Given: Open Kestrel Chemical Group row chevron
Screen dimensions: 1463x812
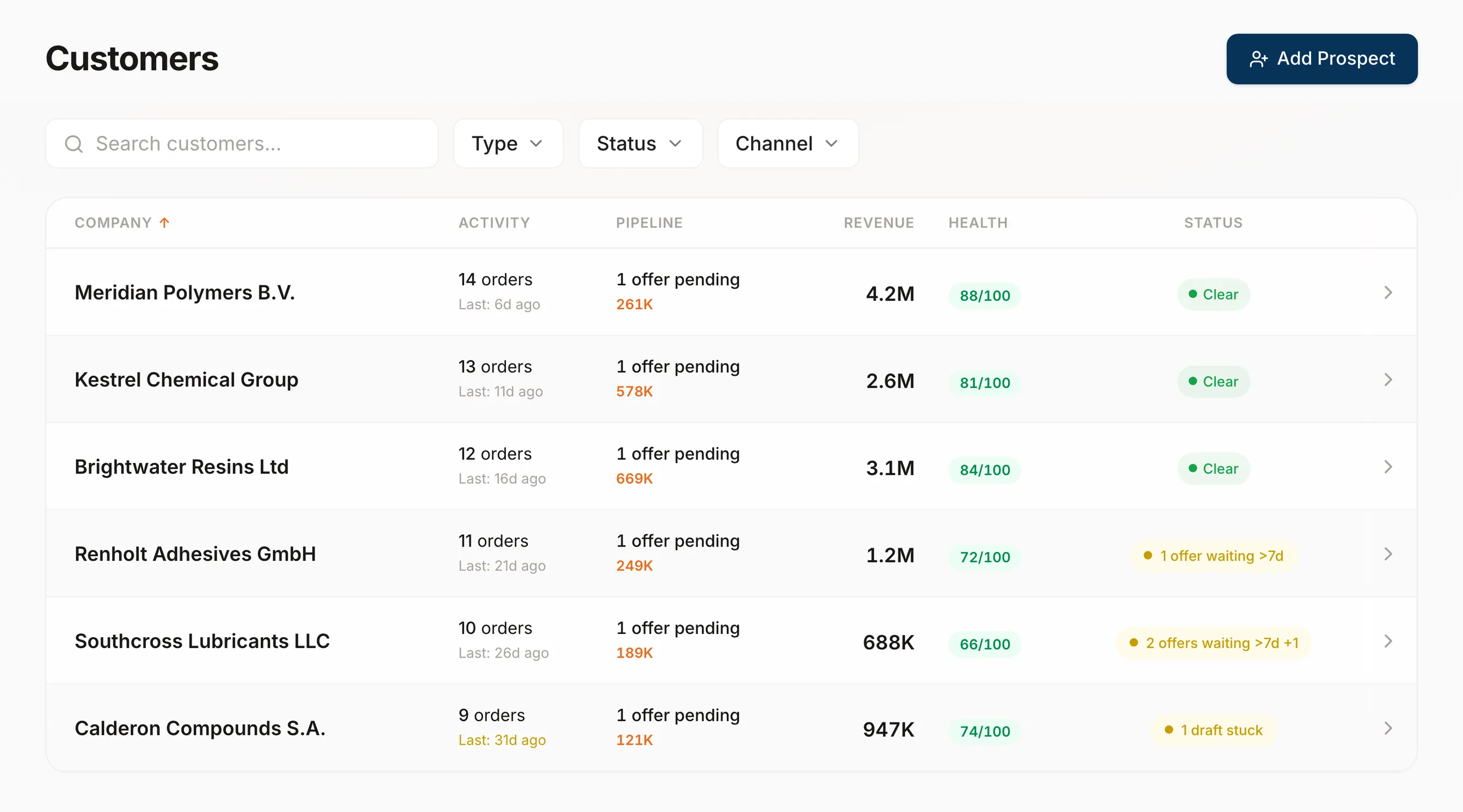Looking at the screenshot, I should pos(1388,379).
